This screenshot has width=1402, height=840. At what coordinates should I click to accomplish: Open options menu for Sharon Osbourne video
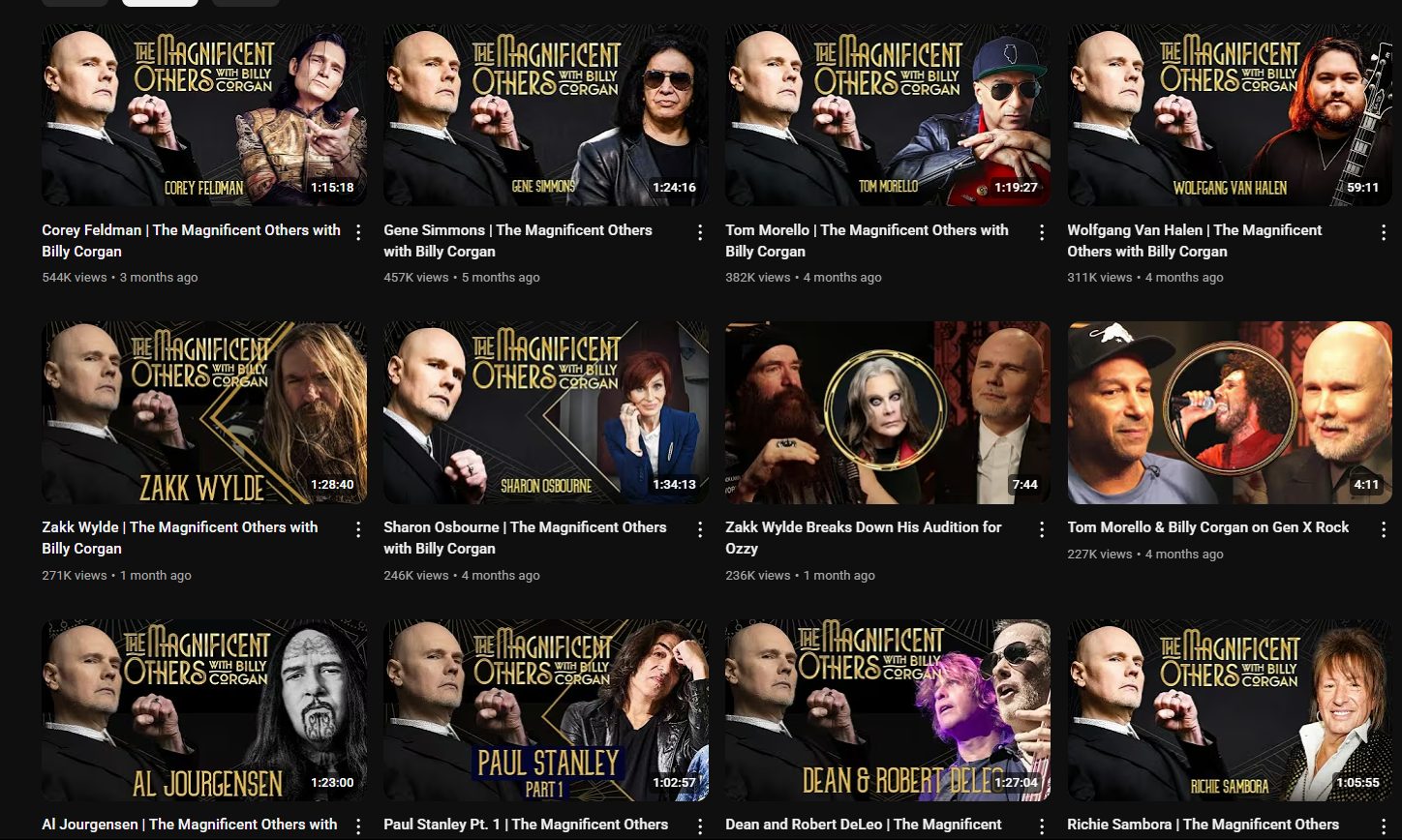700,529
